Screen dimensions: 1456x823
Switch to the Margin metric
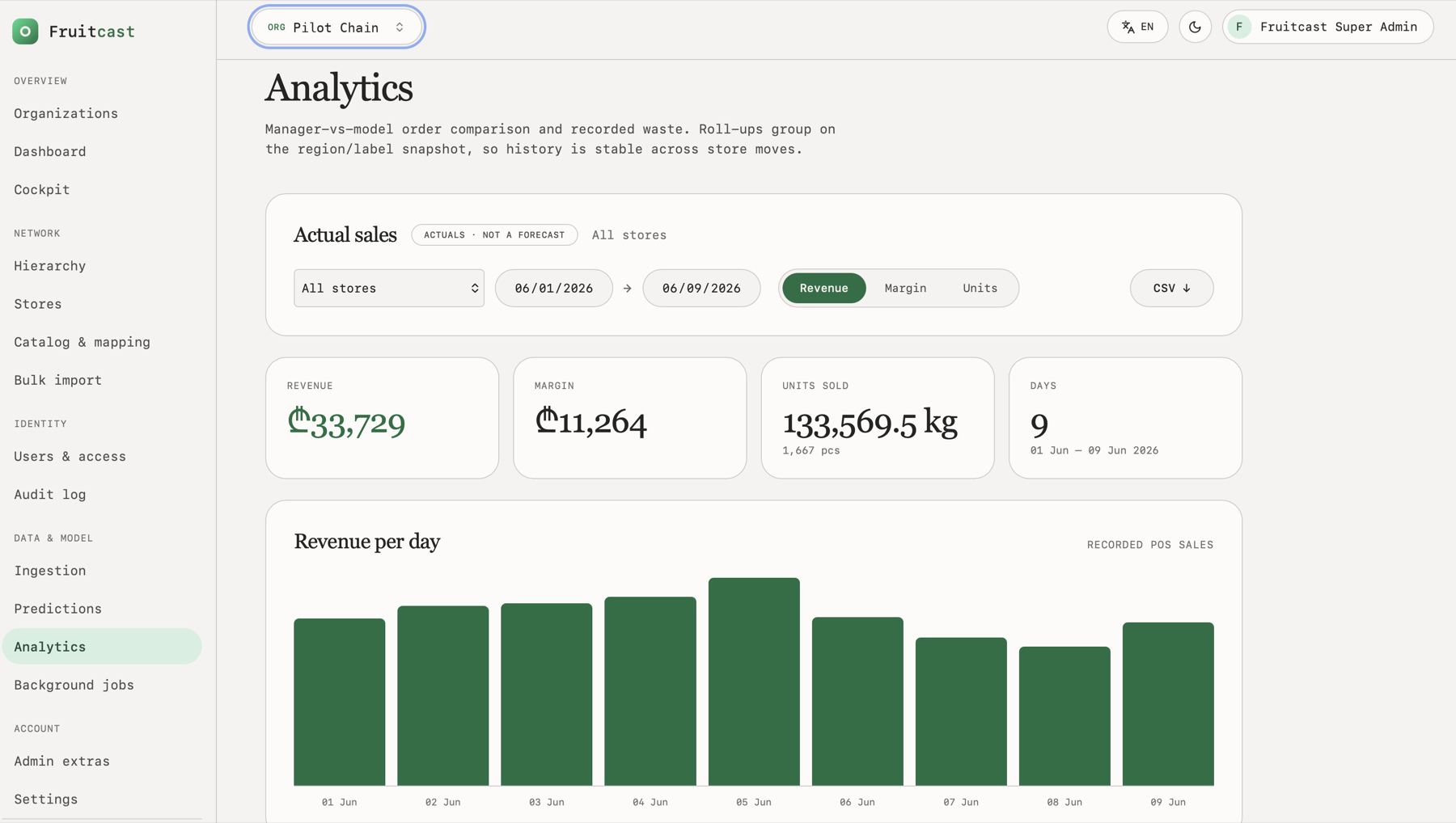point(905,288)
